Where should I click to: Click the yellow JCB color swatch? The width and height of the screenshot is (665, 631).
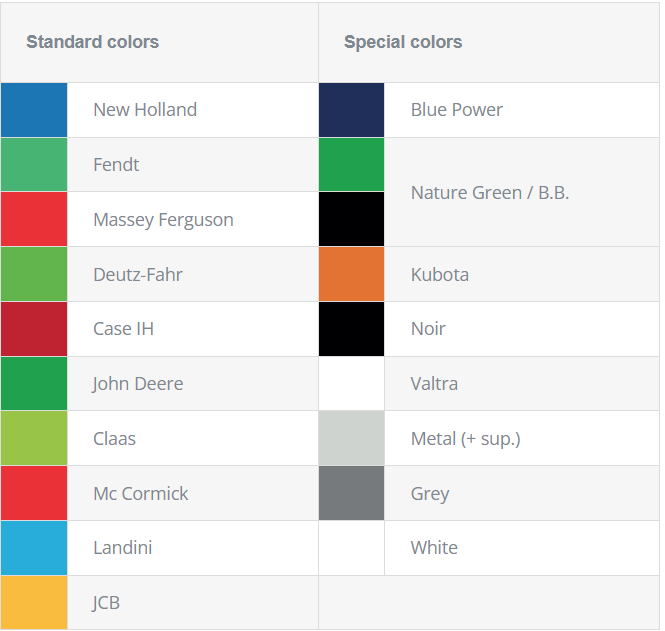34,602
